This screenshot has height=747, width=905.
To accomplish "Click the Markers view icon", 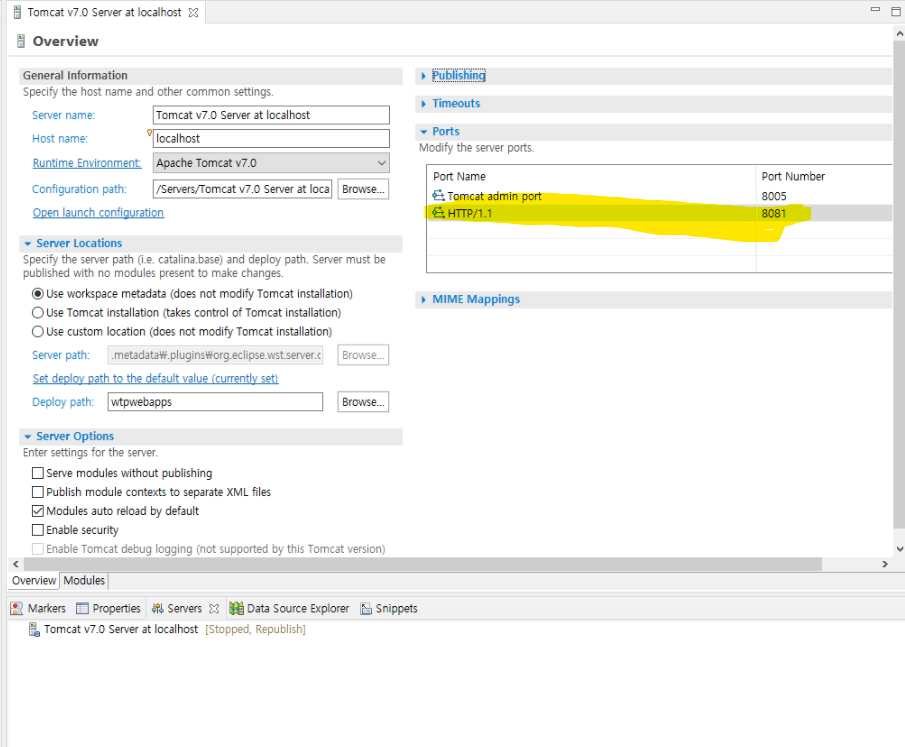I will click(x=17, y=608).
